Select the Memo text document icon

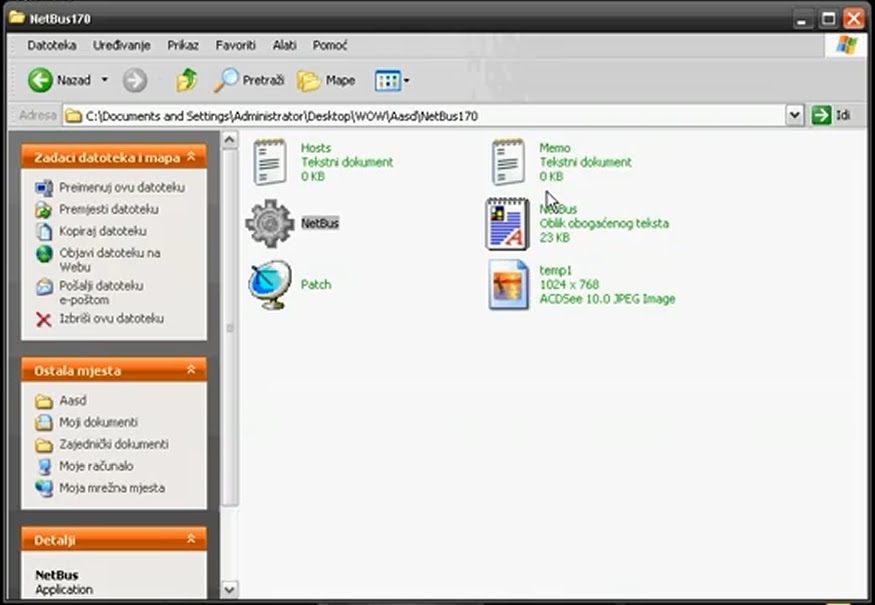[x=508, y=162]
